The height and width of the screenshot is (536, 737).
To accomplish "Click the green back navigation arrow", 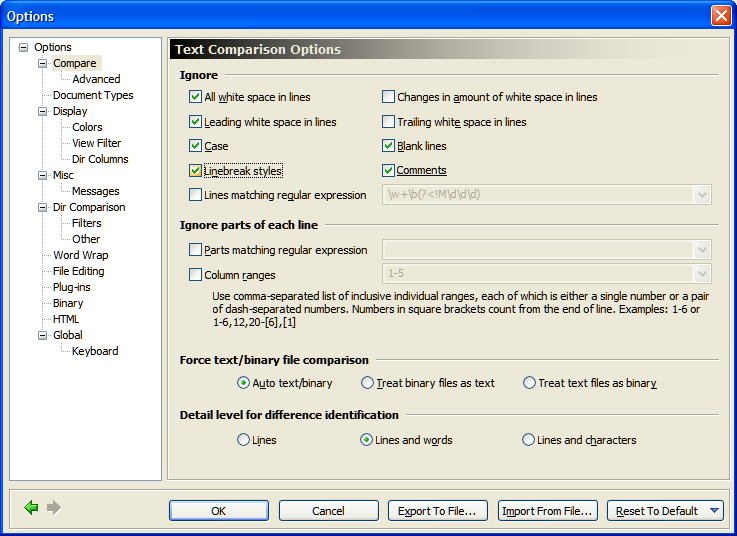I will click(31, 508).
